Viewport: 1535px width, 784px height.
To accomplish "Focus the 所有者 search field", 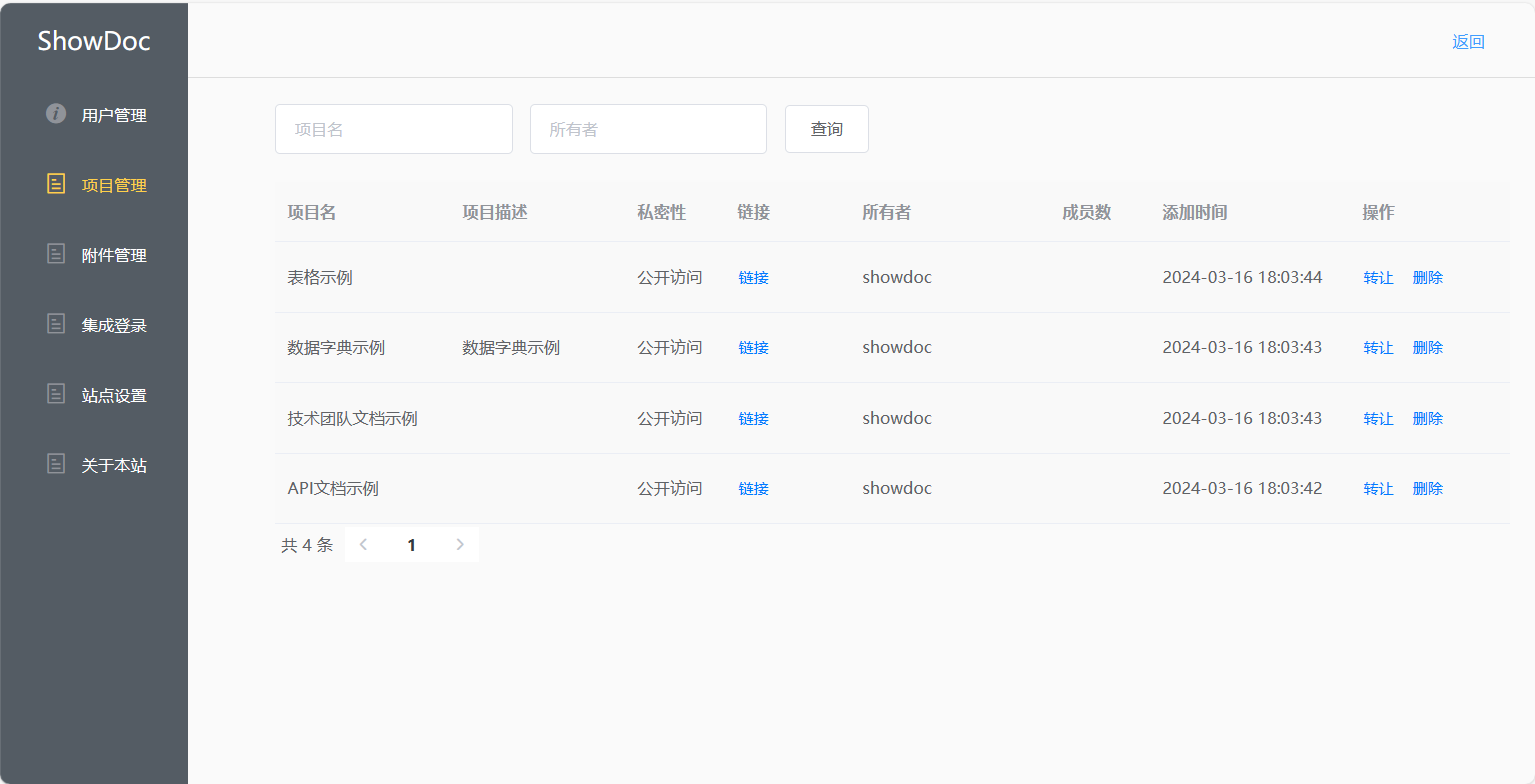I will tap(648, 129).
